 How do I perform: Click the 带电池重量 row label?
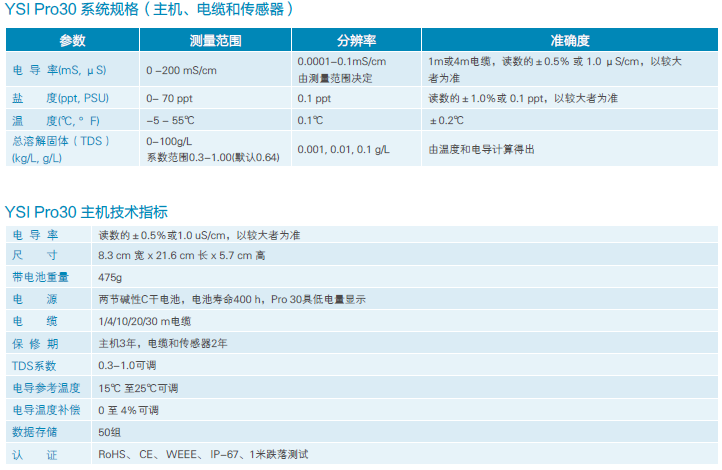pyautogui.click(x=41, y=277)
